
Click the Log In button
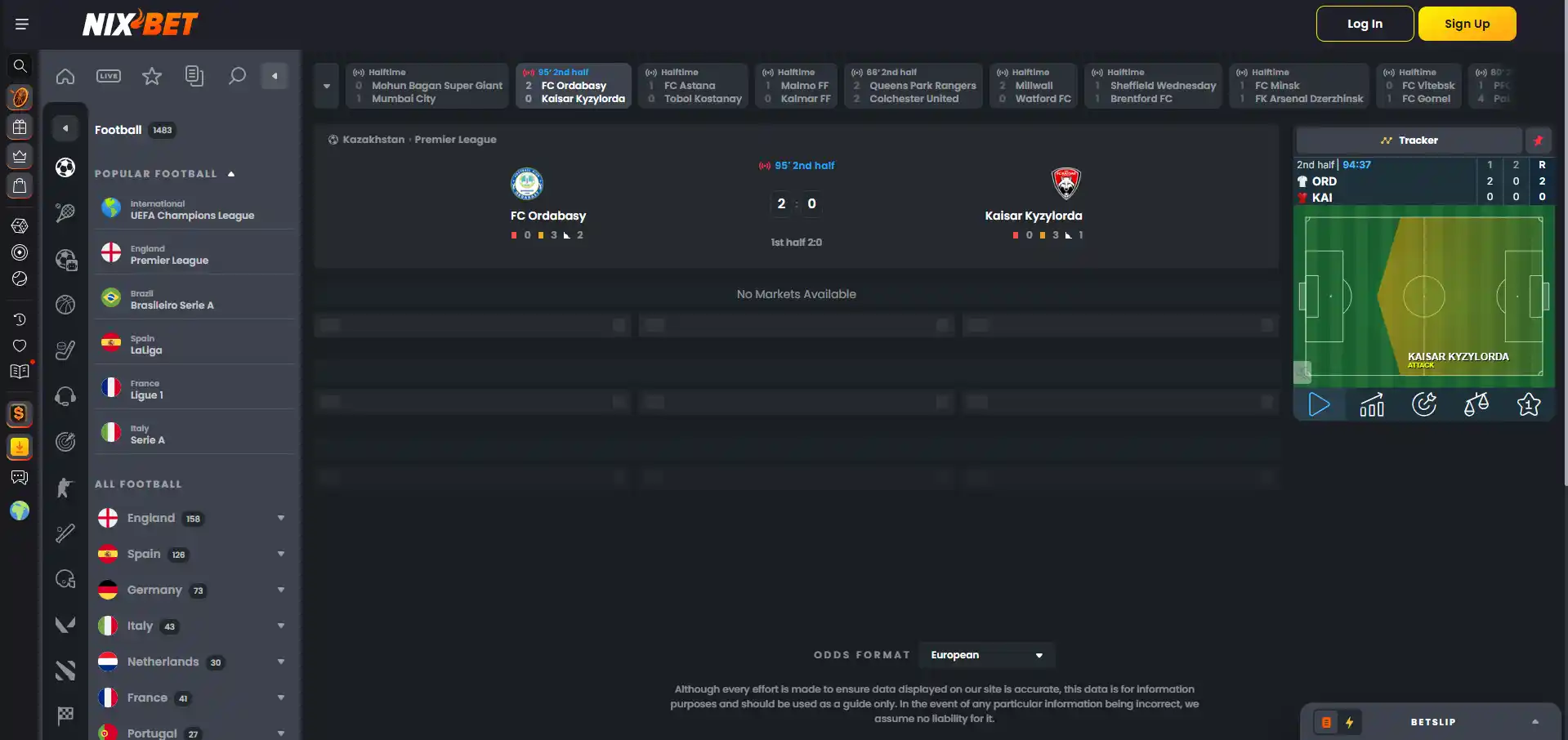point(1365,24)
